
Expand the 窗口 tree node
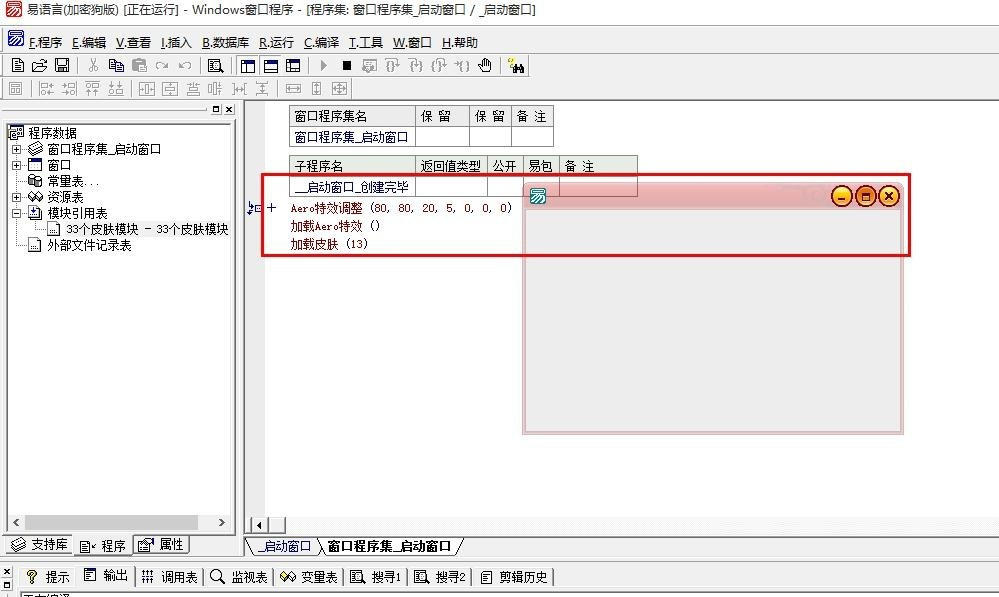(x=17, y=165)
